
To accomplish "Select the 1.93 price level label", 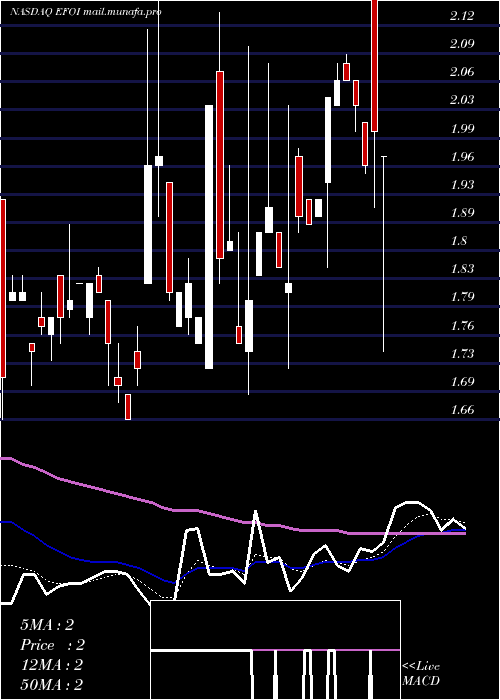I will point(462,184).
